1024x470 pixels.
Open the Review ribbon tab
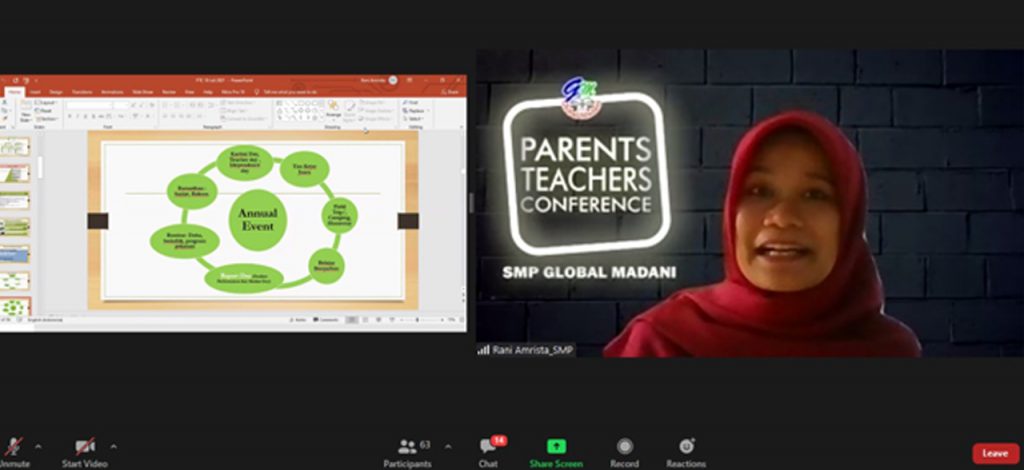(168, 92)
